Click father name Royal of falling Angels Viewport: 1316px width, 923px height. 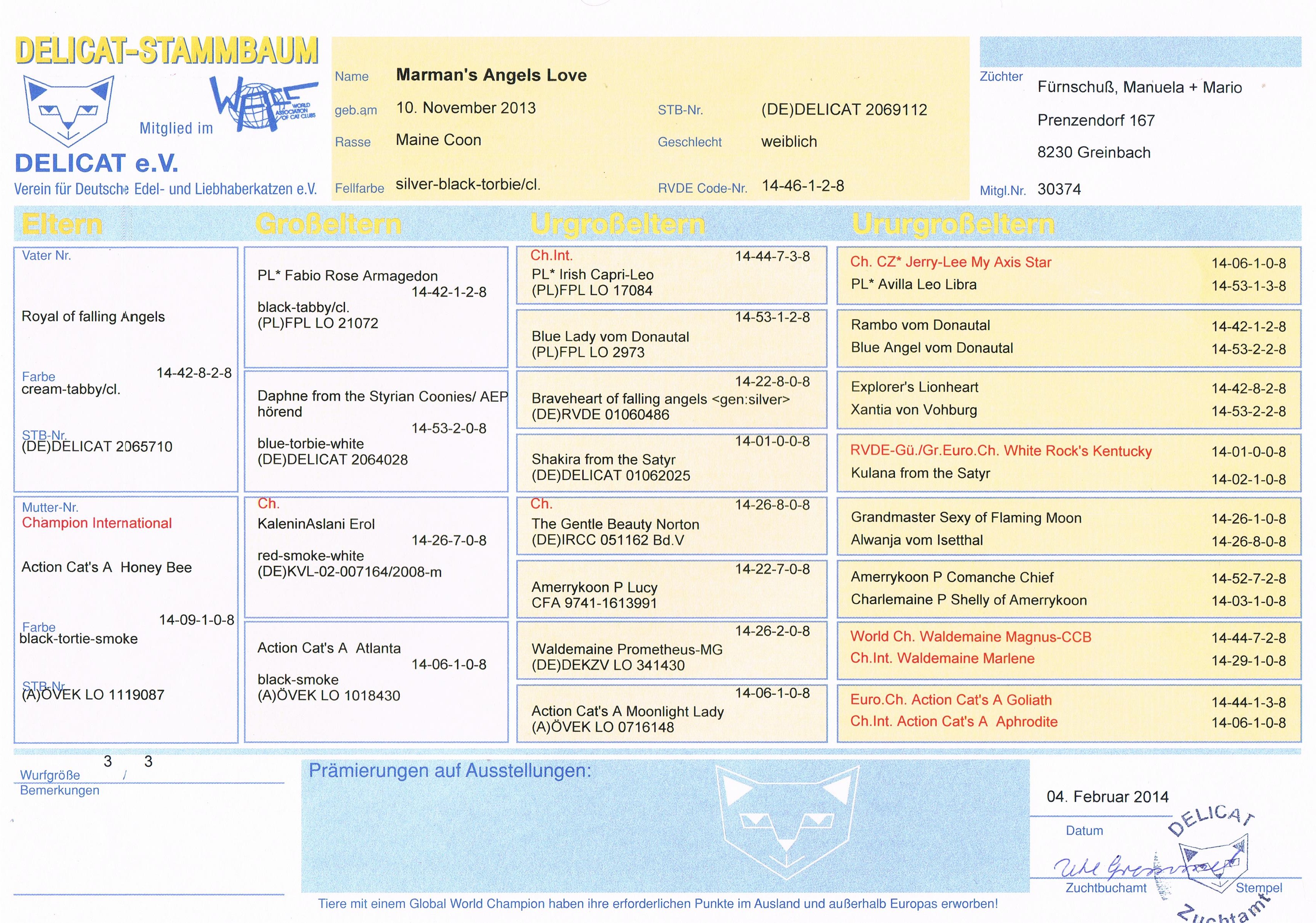pyautogui.click(x=93, y=316)
